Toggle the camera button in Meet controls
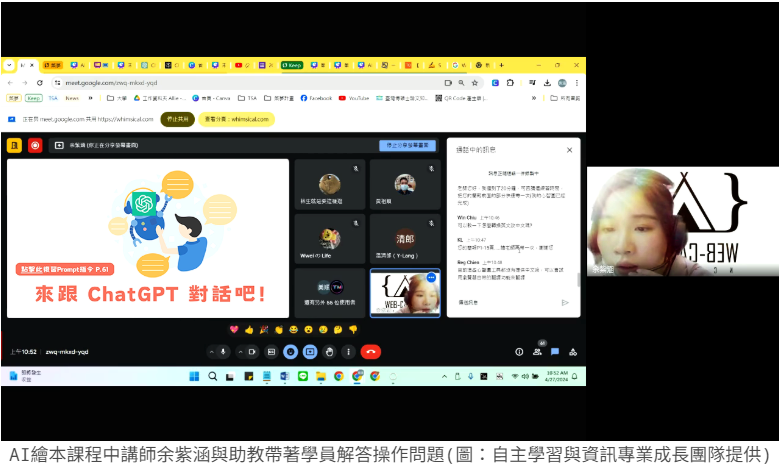 click(x=252, y=352)
